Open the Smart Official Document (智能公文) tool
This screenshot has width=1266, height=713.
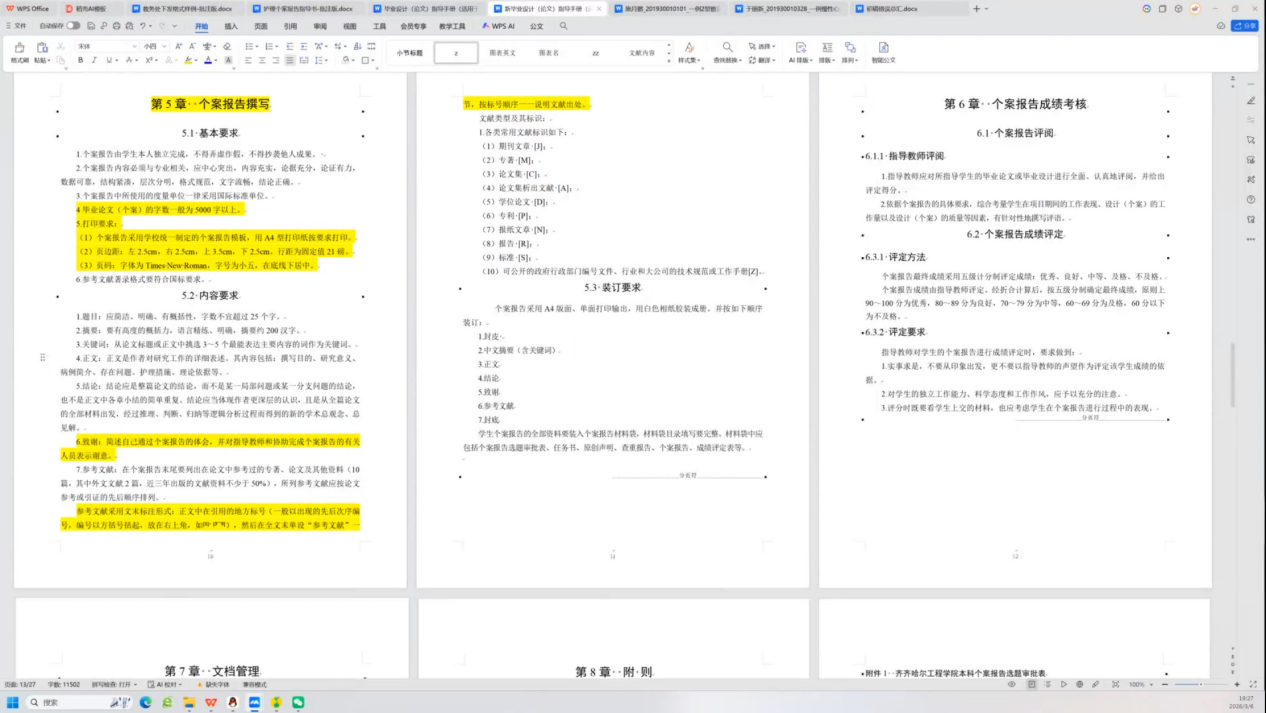pos(883,53)
